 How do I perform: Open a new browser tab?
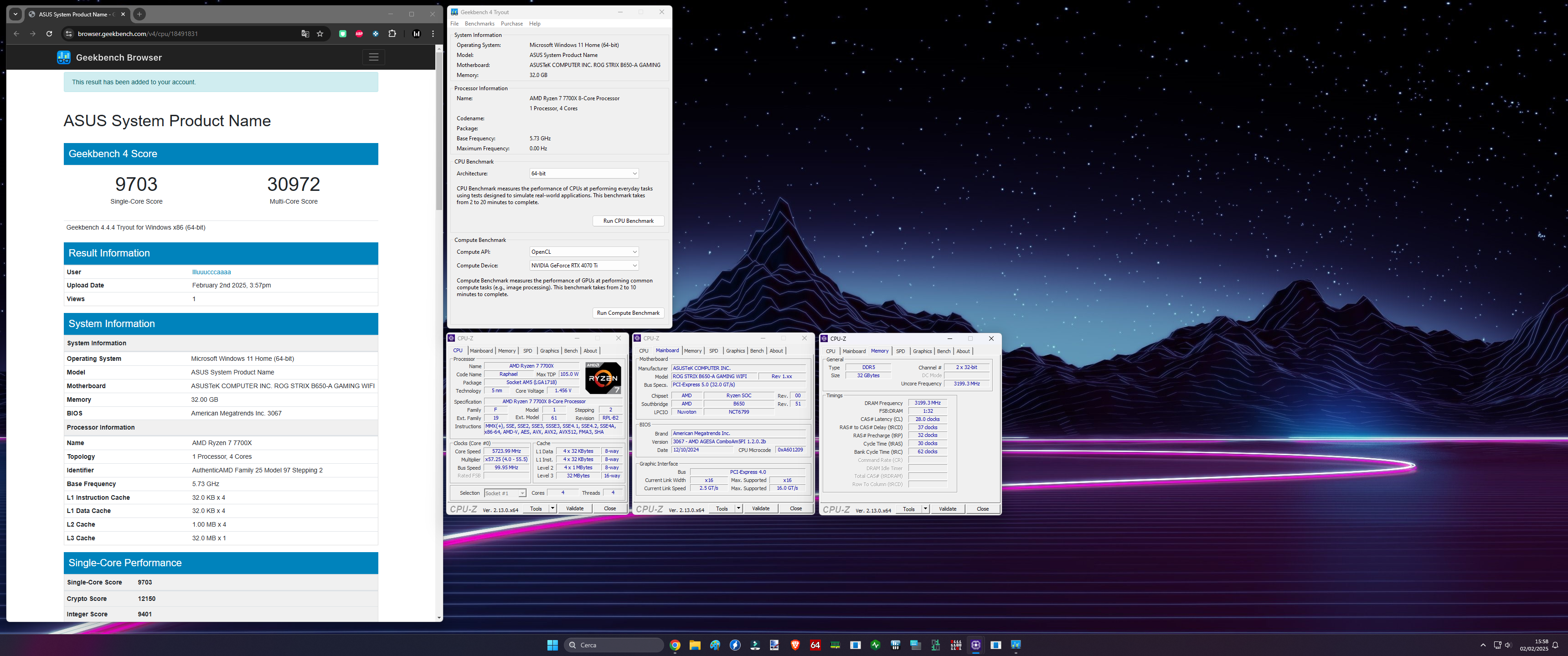tap(139, 14)
